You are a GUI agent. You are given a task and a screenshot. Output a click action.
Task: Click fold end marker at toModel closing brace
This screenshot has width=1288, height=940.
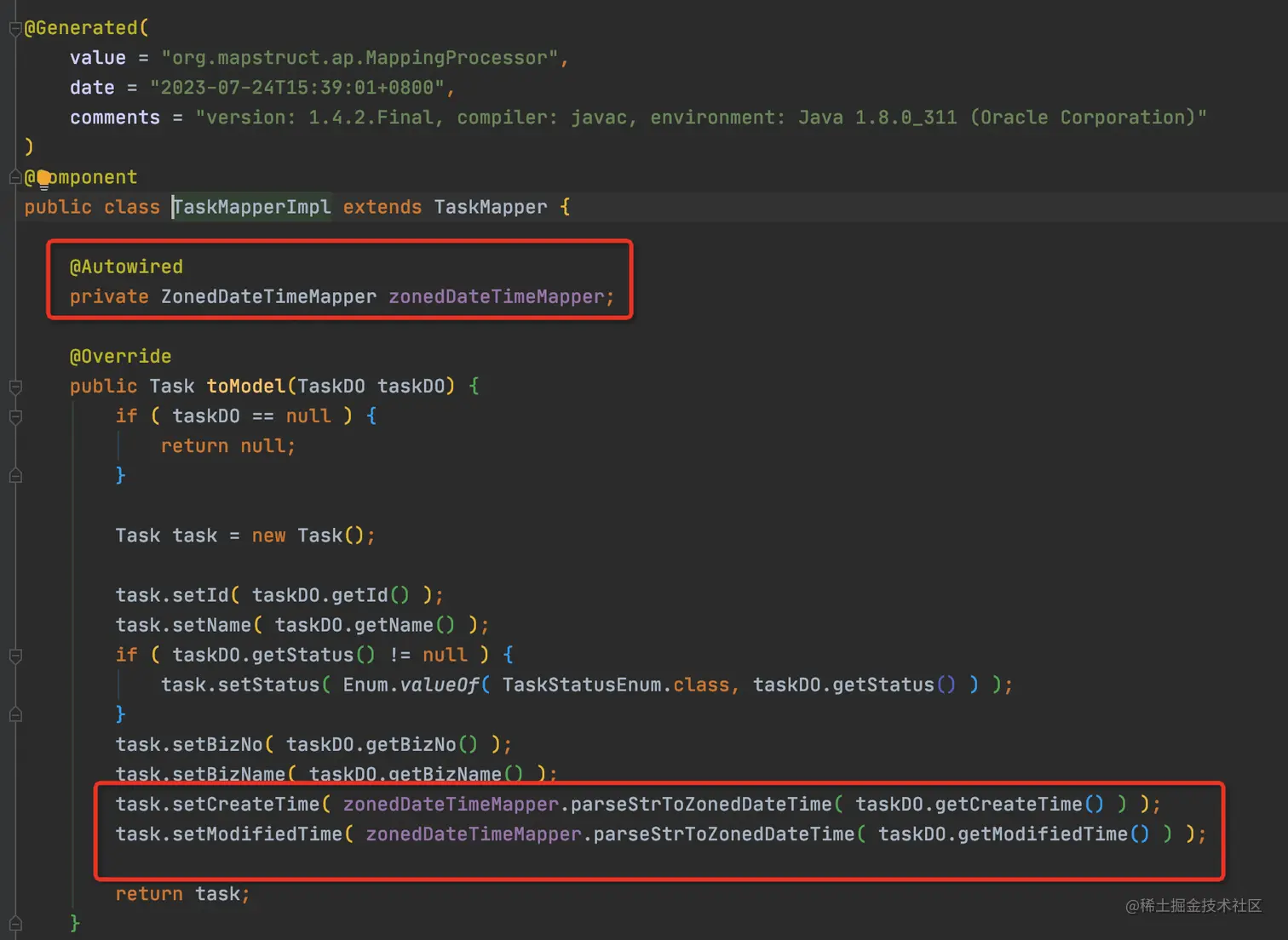[14, 924]
